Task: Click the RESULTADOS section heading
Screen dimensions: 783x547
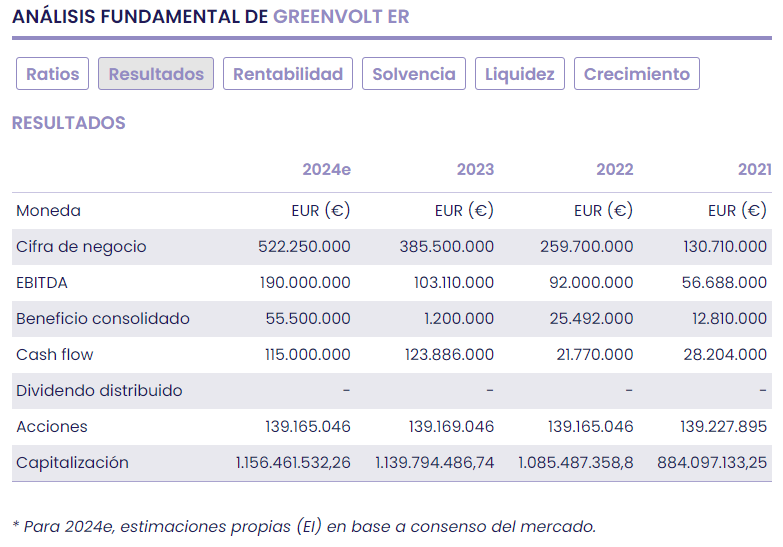Action: (69, 123)
